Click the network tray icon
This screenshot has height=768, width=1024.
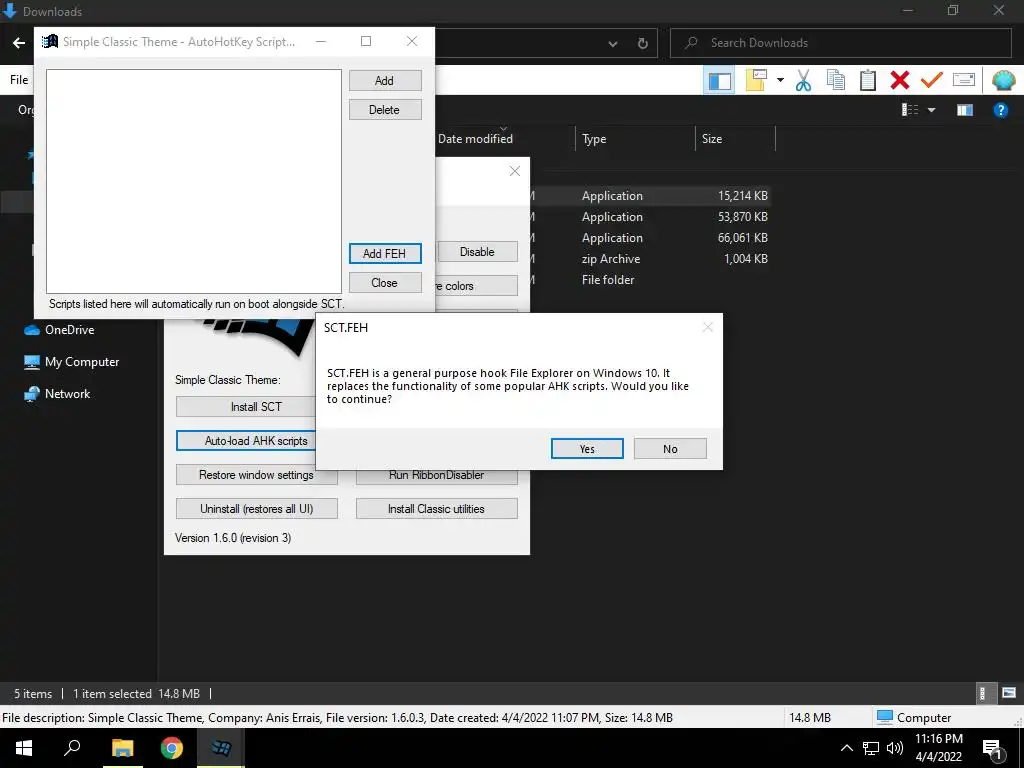click(x=871, y=748)
